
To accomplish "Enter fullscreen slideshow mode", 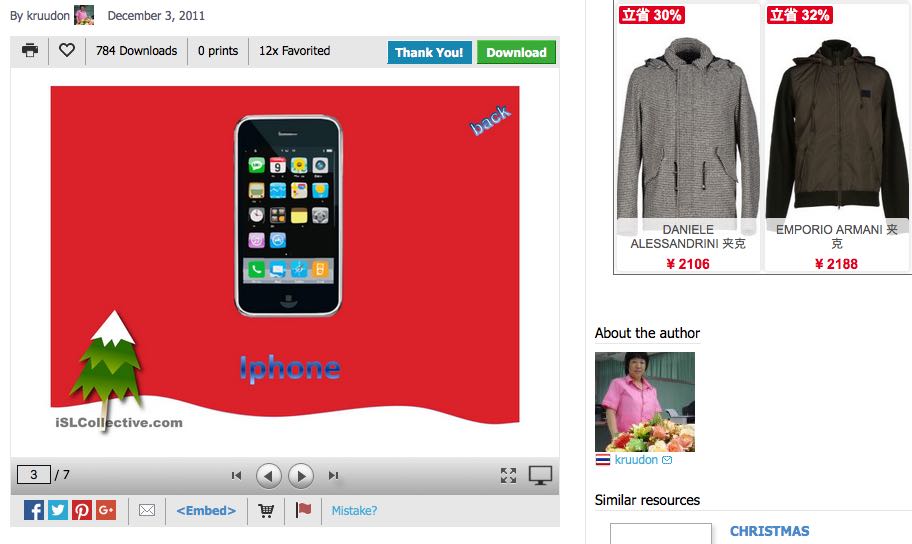I will click(508, 475).
